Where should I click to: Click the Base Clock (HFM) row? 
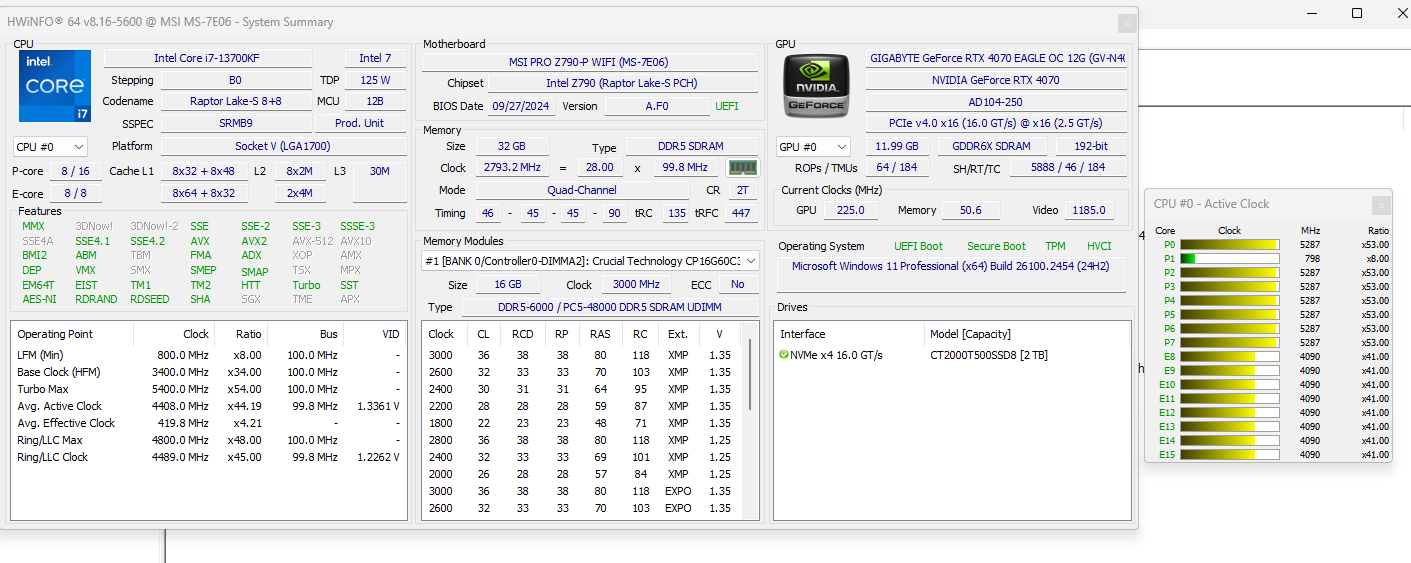click(x=208, y=372)
